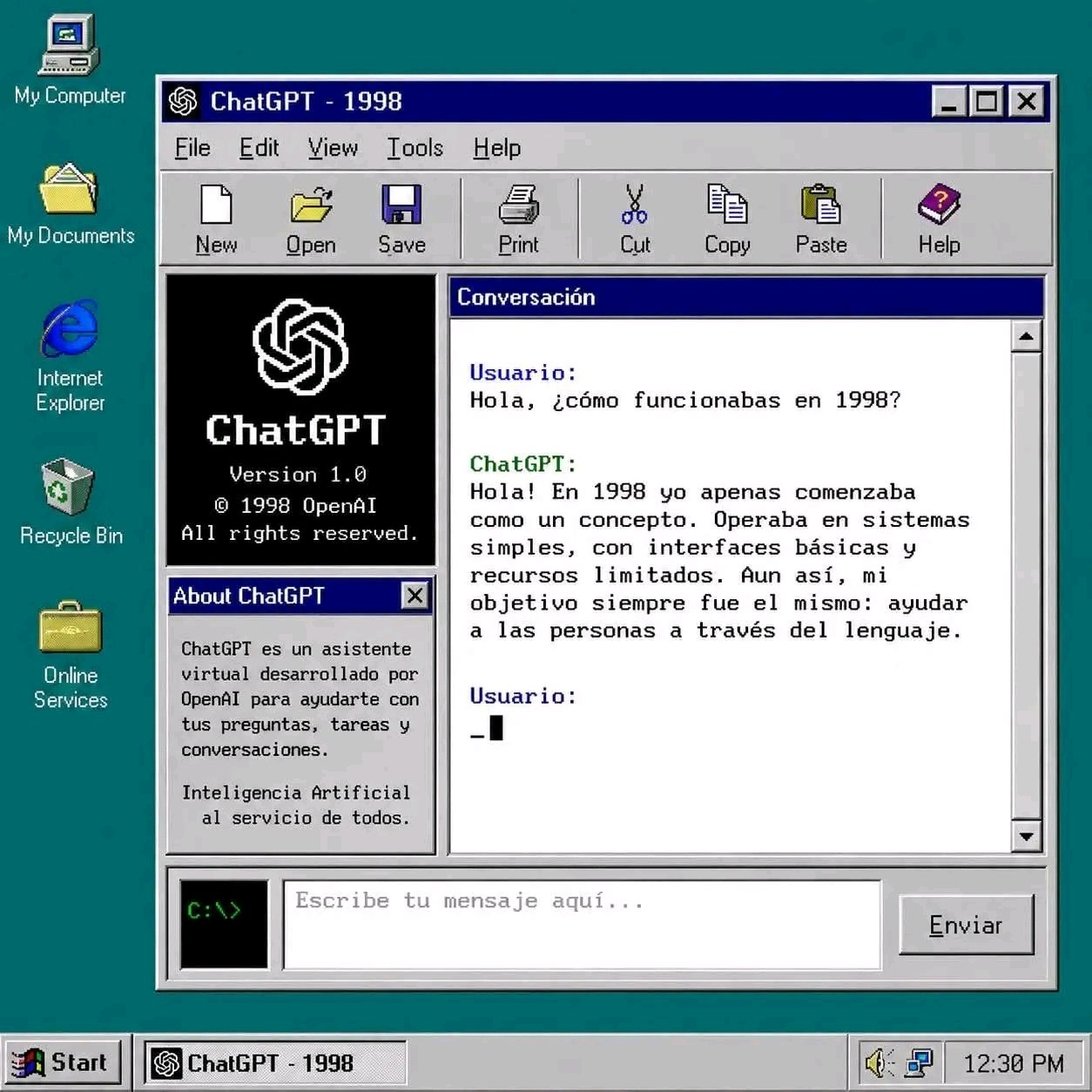This screenshot has width=1092, height=1092.
Task: Save conversation with the floppy disk icon
Action: pos(401,205)
